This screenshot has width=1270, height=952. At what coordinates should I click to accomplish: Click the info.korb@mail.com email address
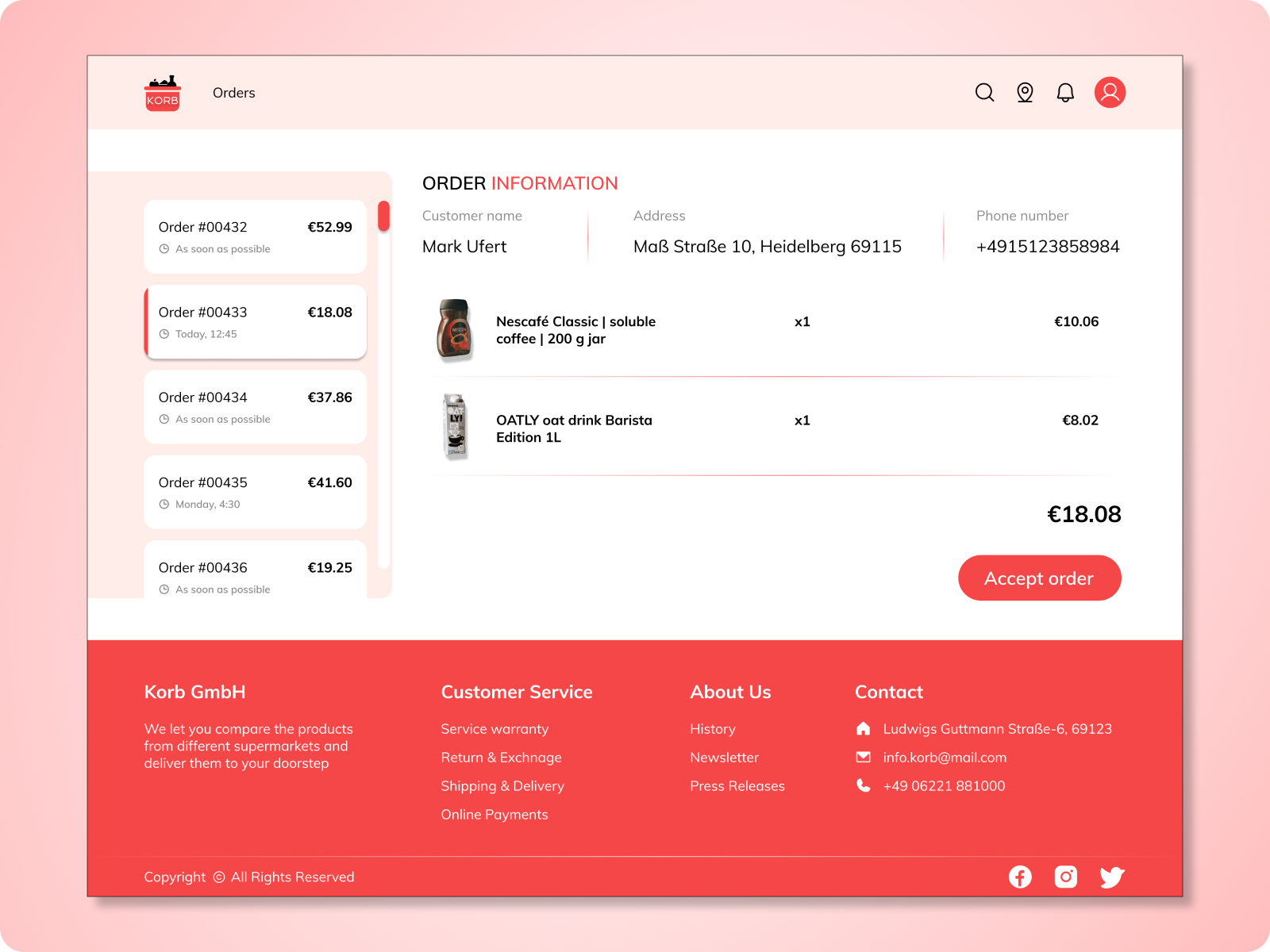pos(945,758)
